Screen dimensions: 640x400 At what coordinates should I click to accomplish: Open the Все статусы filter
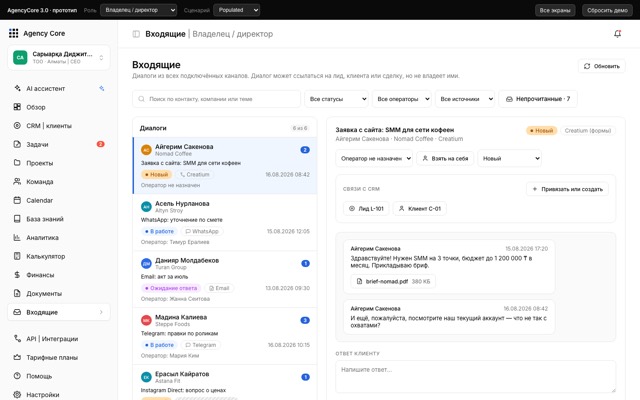[336, 99]
